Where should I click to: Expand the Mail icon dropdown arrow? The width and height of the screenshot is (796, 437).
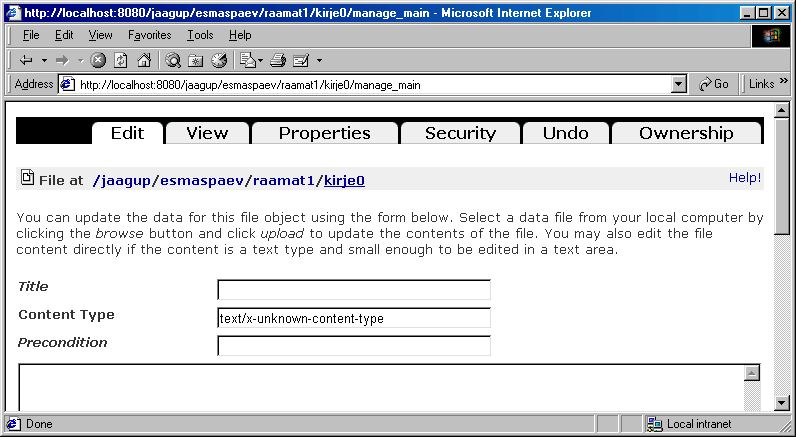[260, 61]
